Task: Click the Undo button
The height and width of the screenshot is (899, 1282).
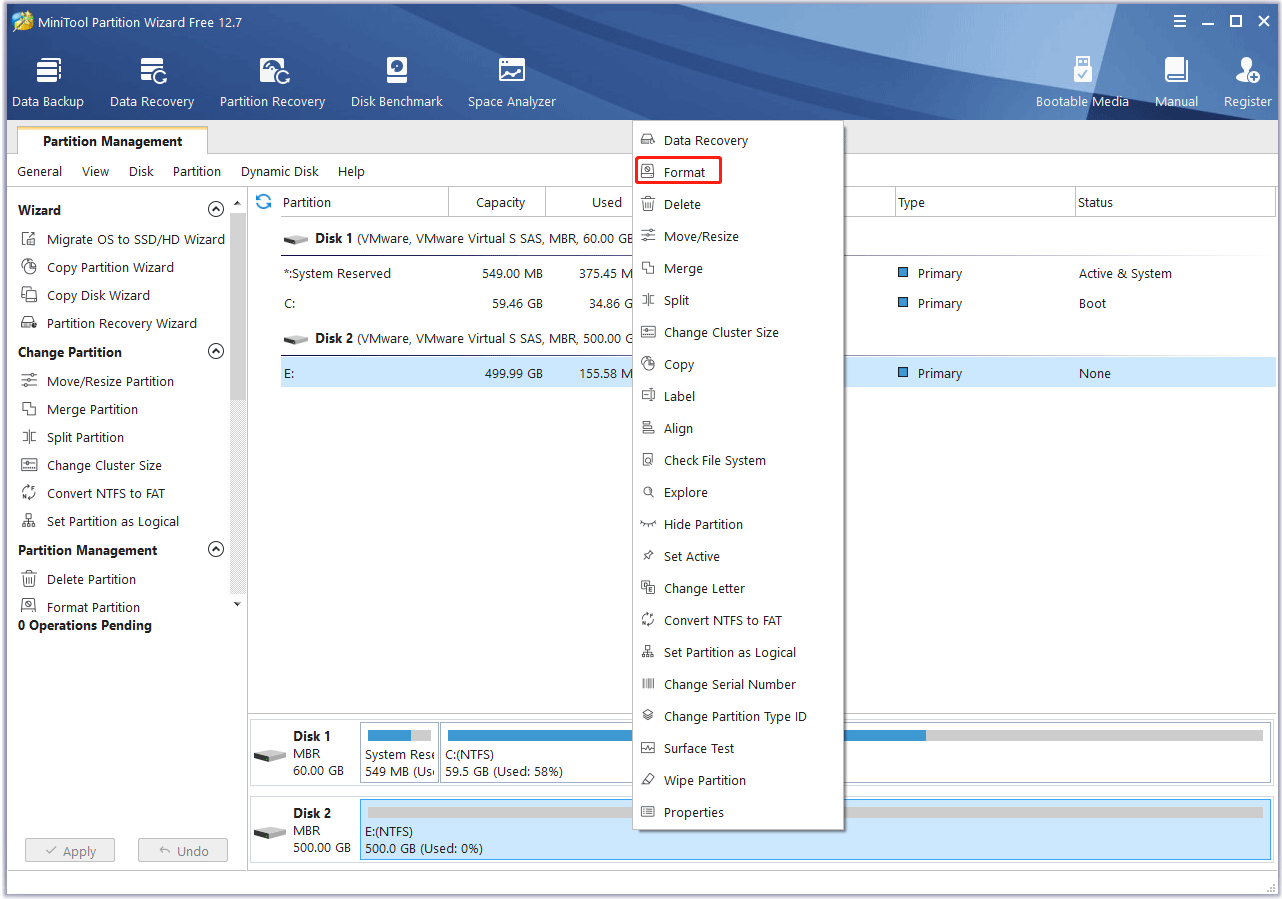Action: click(183, 851)
